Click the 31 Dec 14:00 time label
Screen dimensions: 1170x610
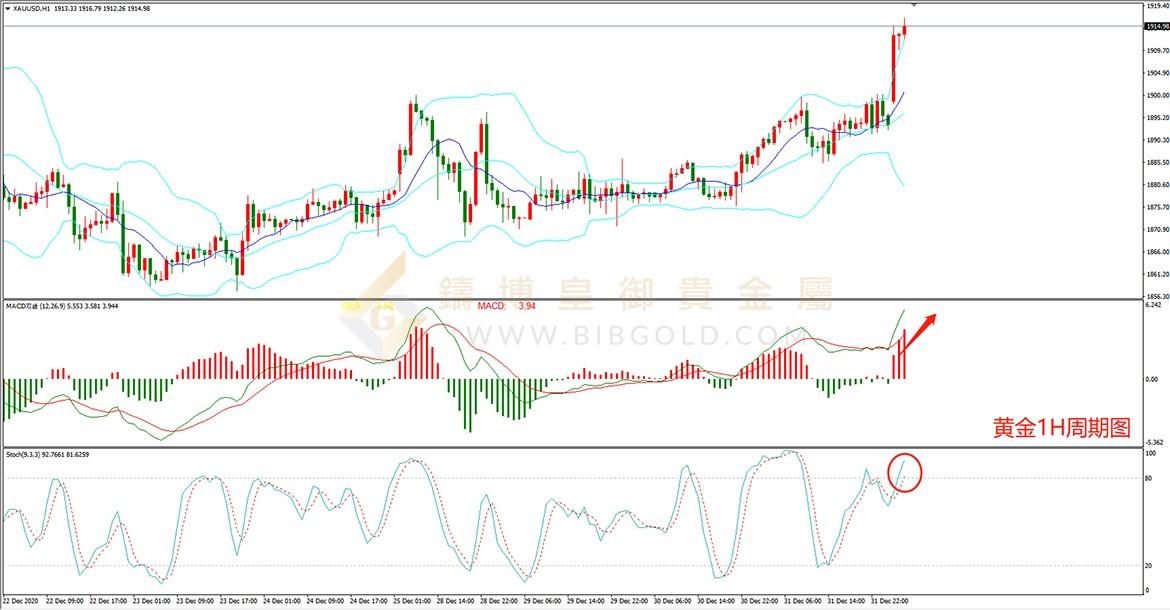tap(845, 600)
